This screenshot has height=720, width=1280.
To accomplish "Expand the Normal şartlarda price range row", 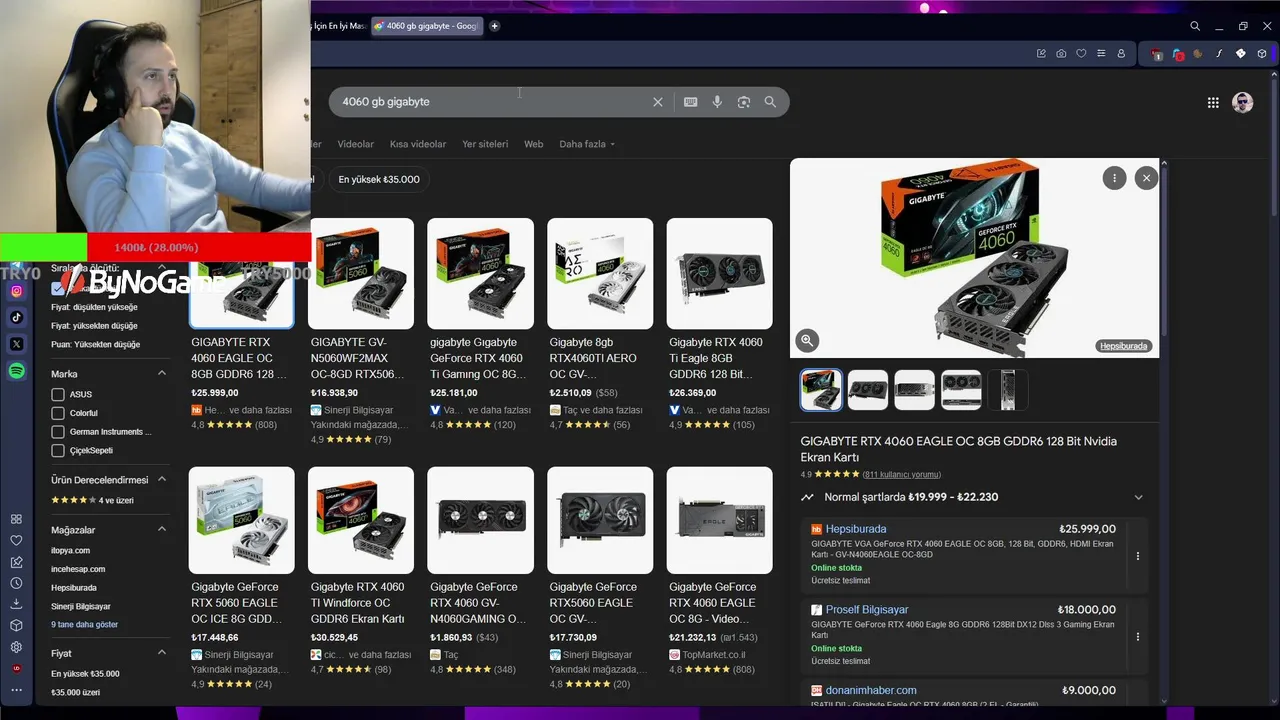I will (x=973, y=497).
